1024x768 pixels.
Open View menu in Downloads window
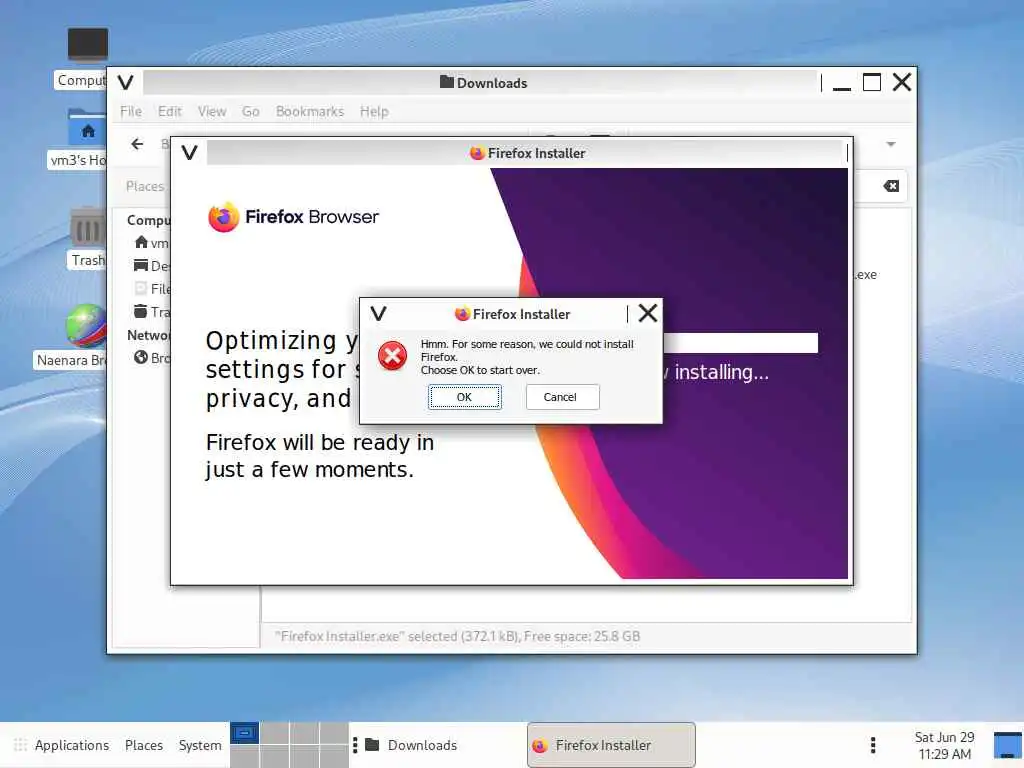[212, 112]
